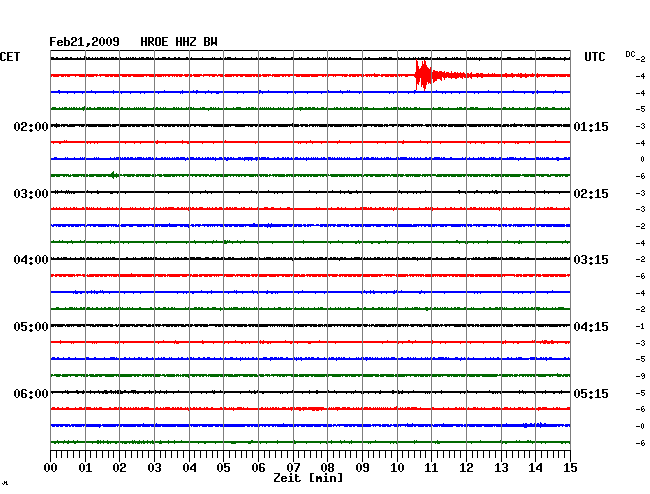Select the 09 minute axis tick label

click(x=362, y=468)
